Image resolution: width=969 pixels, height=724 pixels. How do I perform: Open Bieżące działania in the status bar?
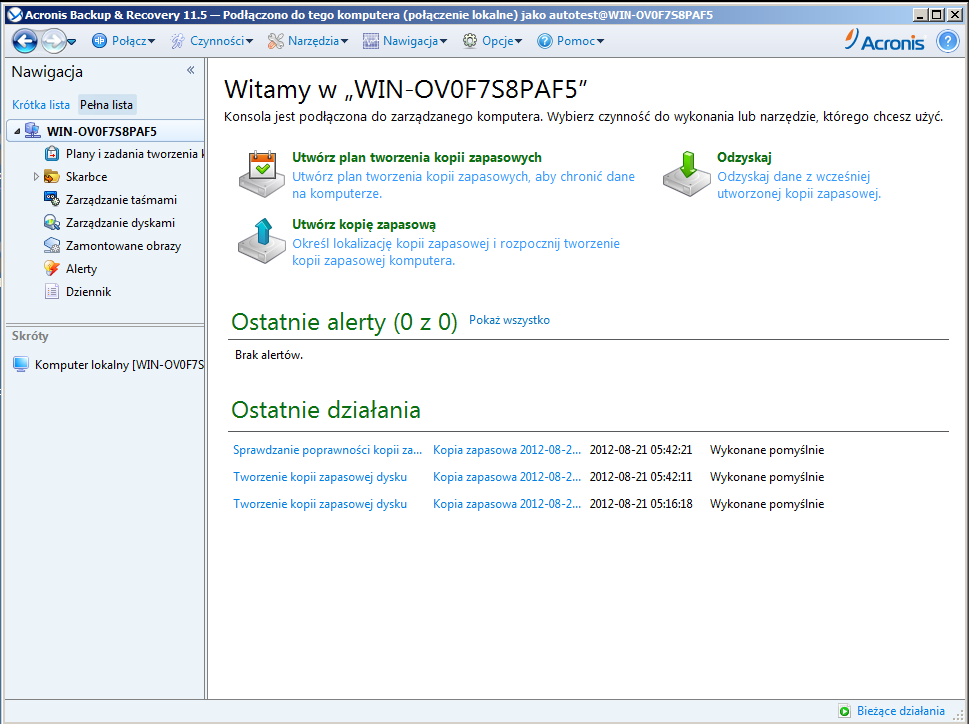[900, 711]
